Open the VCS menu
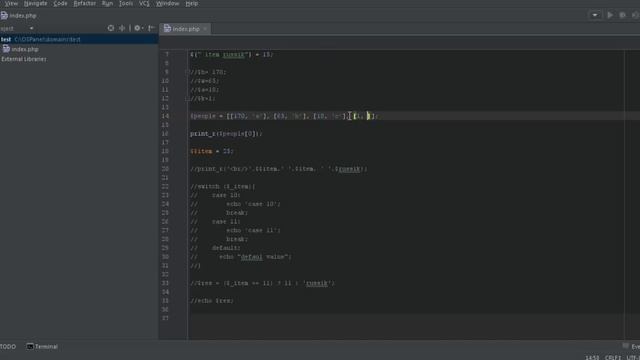640x360 pixels. click(144, 3)
